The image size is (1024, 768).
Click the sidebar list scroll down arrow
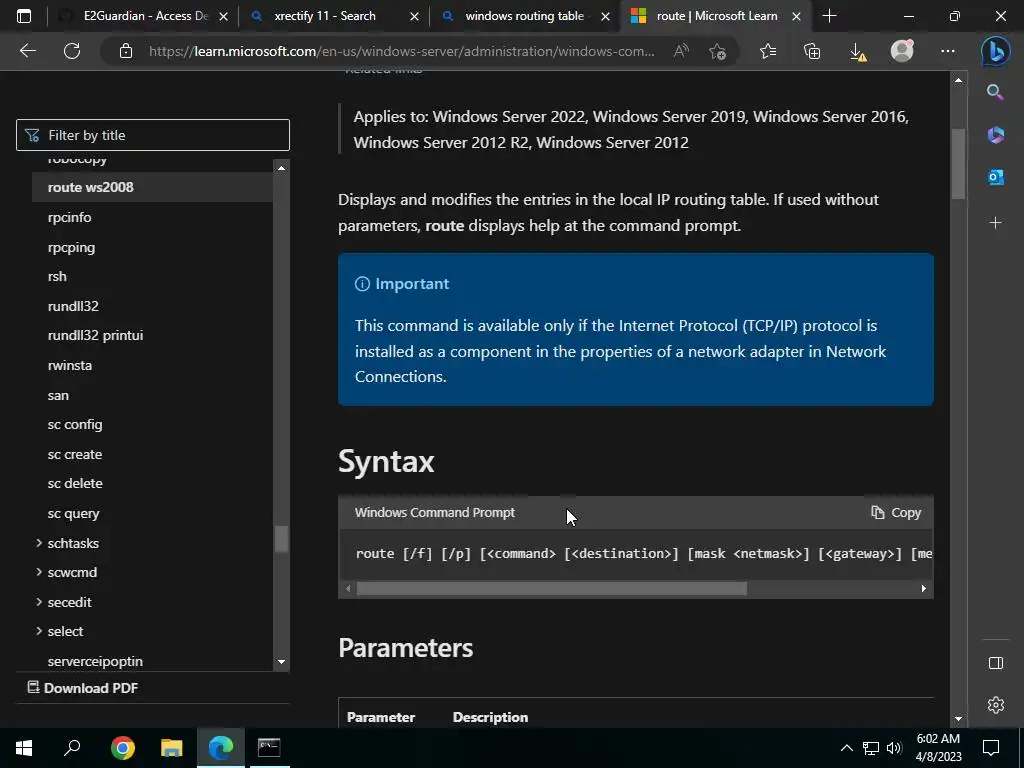281,662
